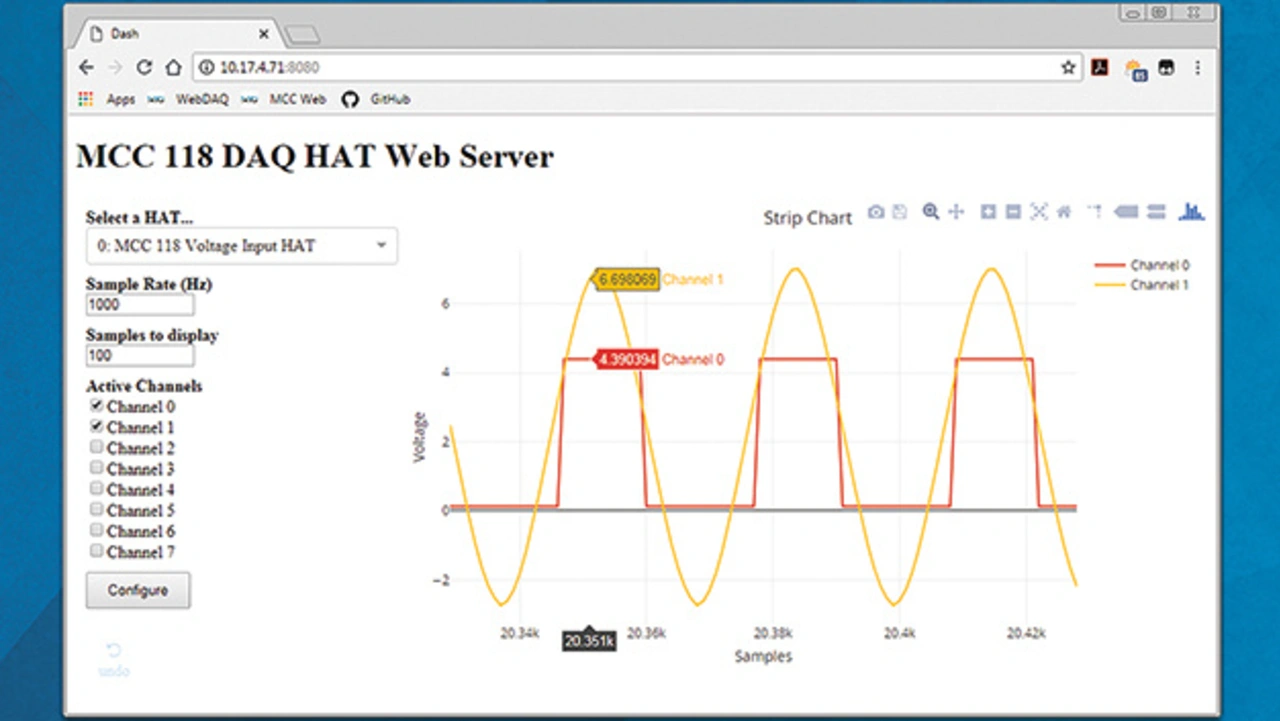The image size is (1280, 721).
Task: Click the Samples to display field
Action: tap(140, 356)
